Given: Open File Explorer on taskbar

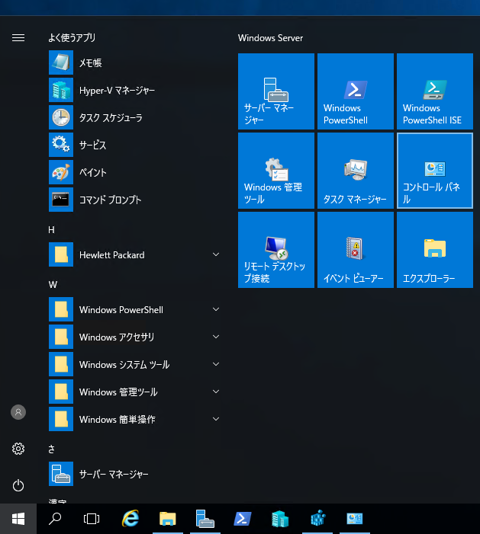Looking at the screenshot, I should [168, 519].
